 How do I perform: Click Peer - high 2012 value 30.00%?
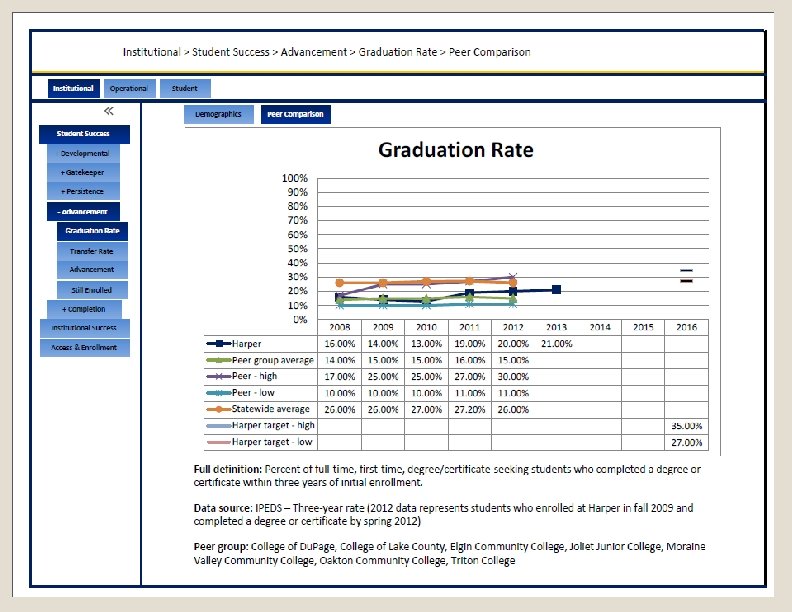[x=513, y=377]
